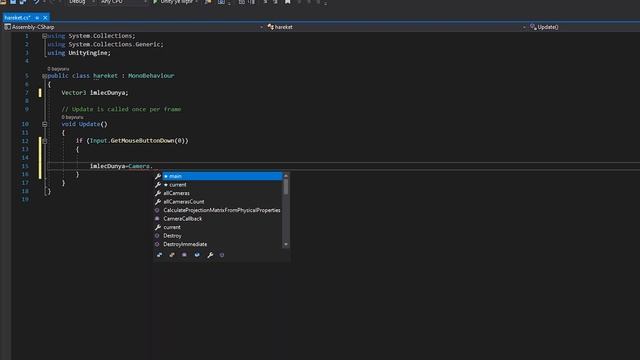The height and width of the screenshot is (360, 640).
Task: Click line number 15 in the gutter
Action: tap(25, 167)
